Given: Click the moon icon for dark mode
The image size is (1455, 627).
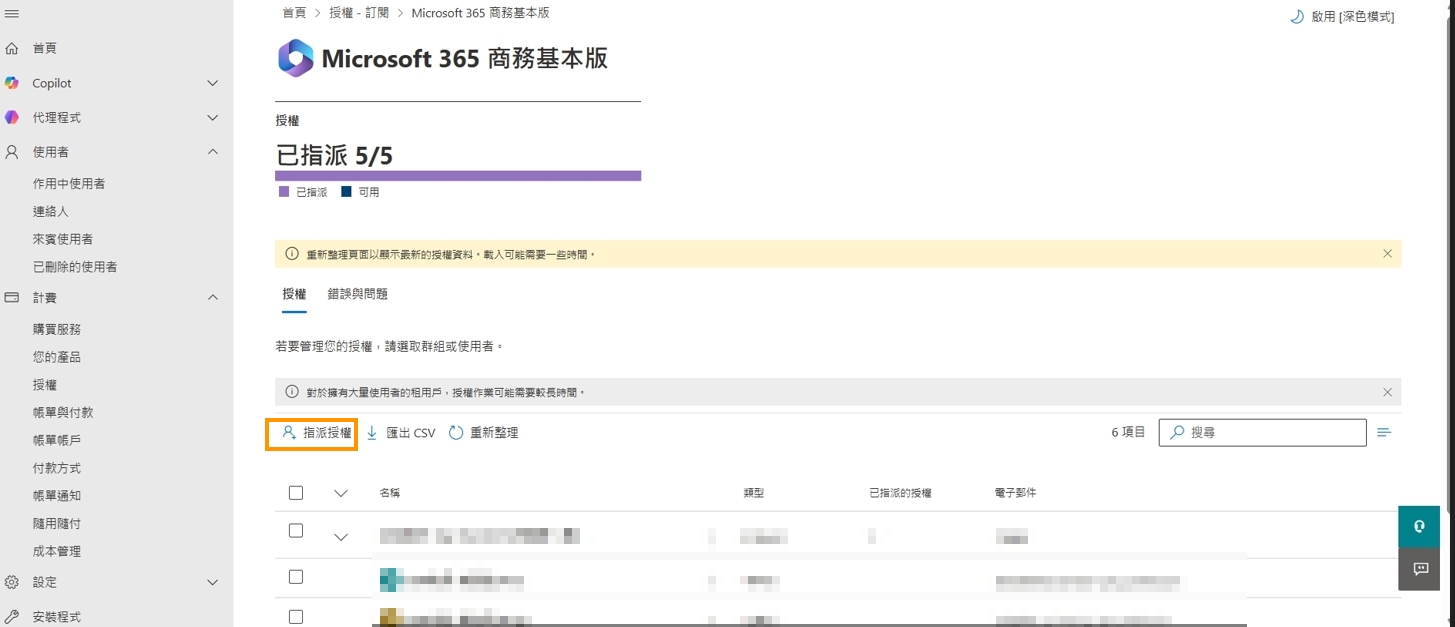Looking at the screenshot, I should click(1297, 16).
